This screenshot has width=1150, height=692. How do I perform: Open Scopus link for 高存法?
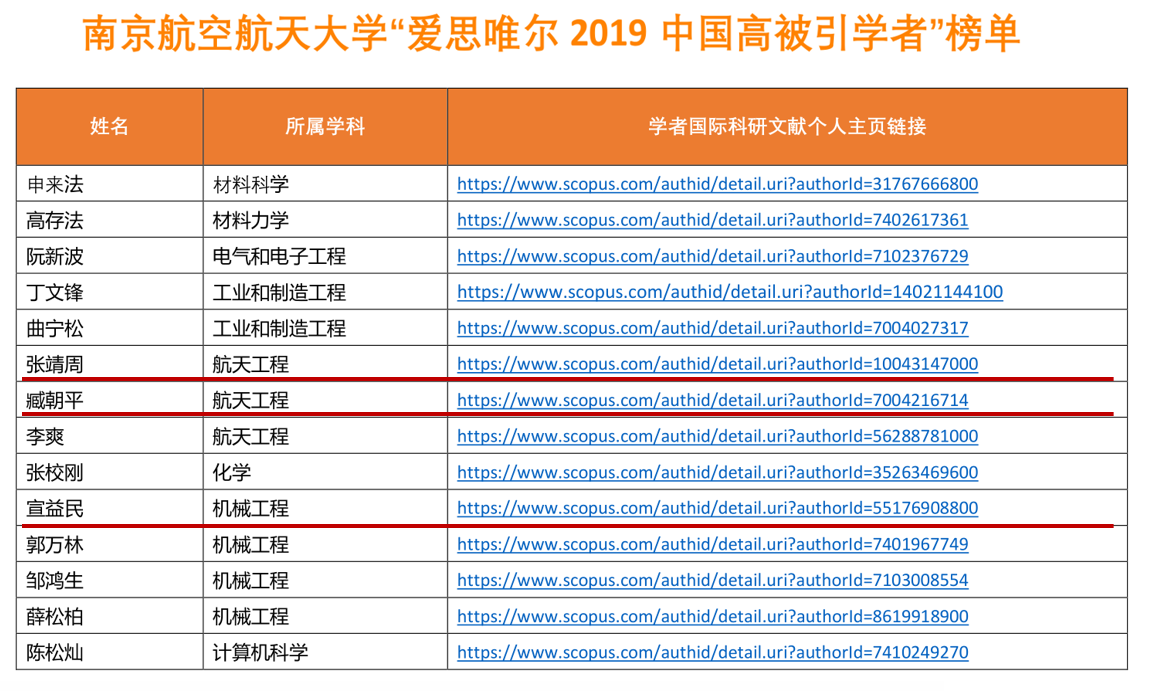point(712,220)
